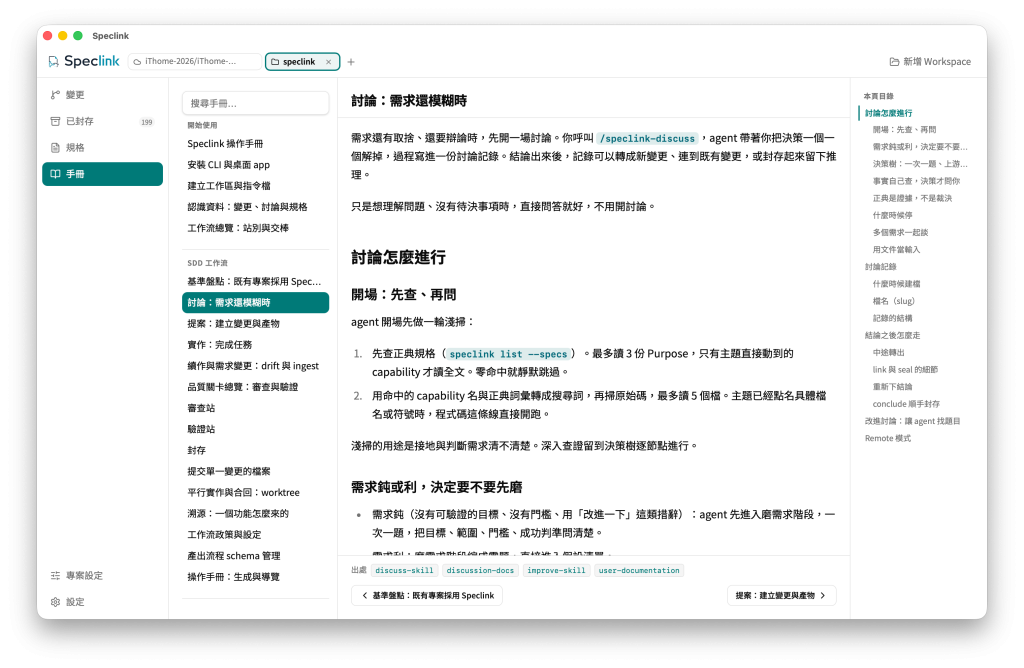Add a new tab with plus button
This screenshot has height=668, width=1024.
point(351,62)
